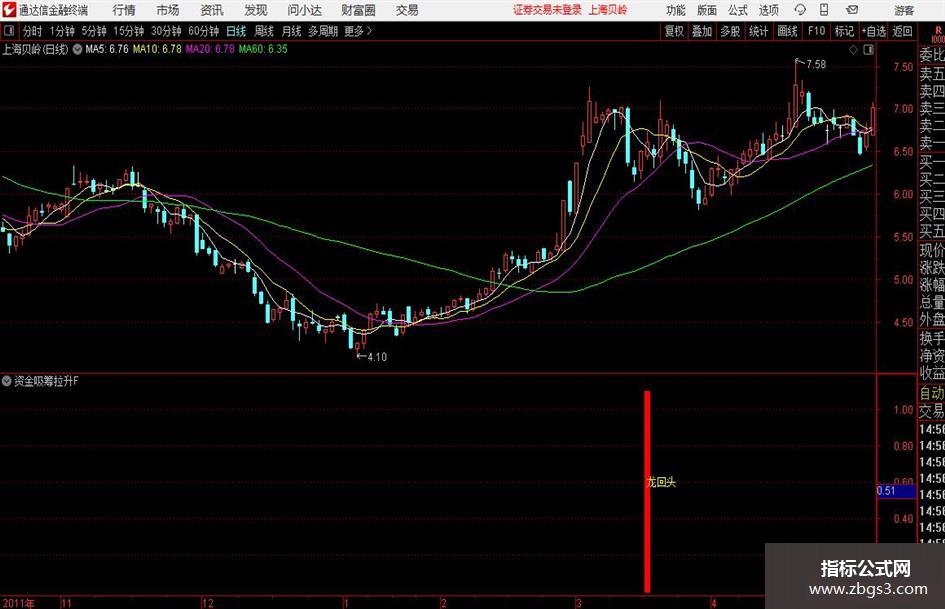
Task: Expand the 资金吸筹拉升F indicator dropdown arrow
Action: coord(7,381)
